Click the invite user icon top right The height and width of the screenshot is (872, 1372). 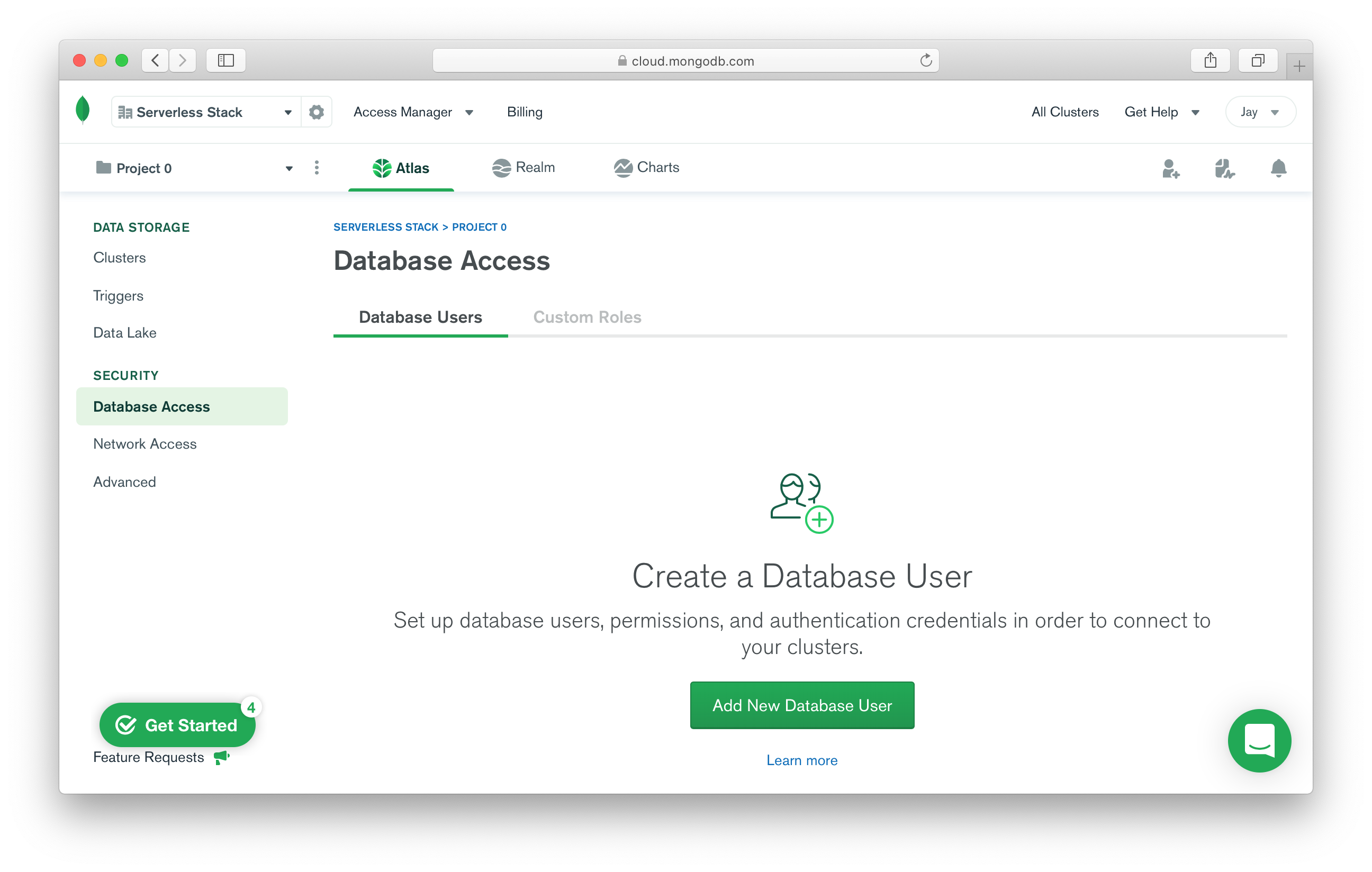point(1170,168)
